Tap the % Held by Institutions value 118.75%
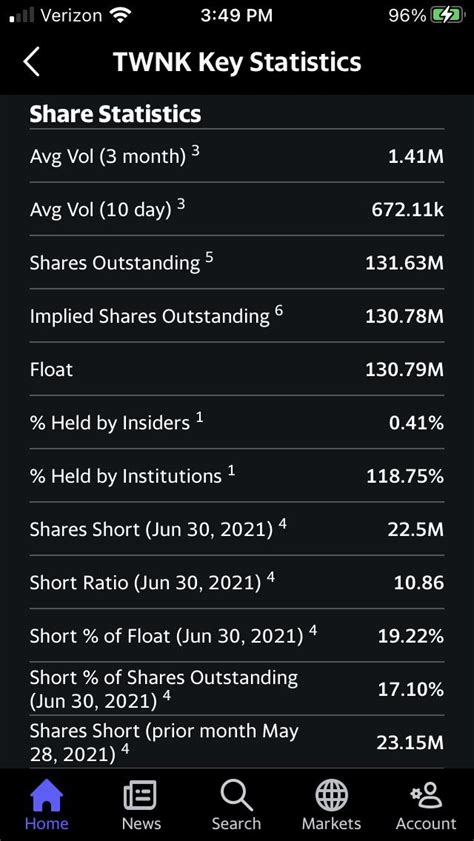The height and width of the screenshot is (841, 474). (405, 476)
